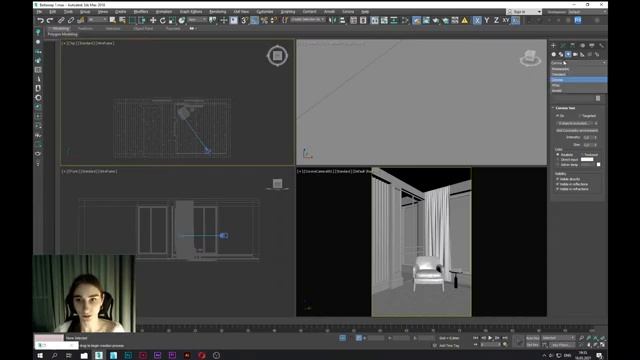Viewport: 640px width, 360px height.
Task: Open the Named Selection Sets dropdown
Action: [x=308, y=20]
